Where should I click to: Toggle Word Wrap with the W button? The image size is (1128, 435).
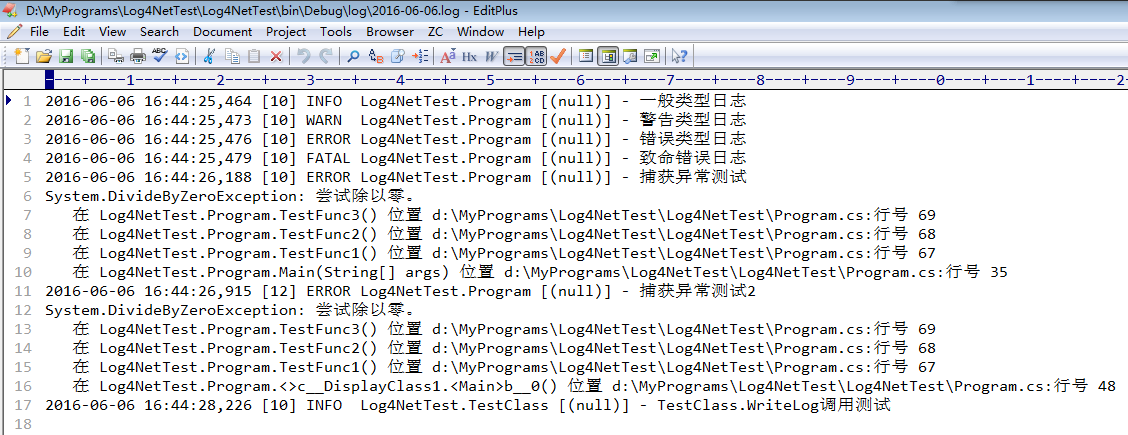[491, 56]
